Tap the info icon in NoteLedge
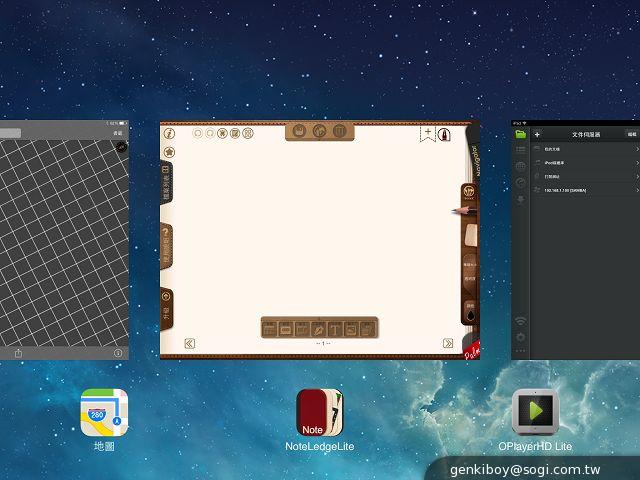Viewport: 640px width, 480px height. point(169,133)
